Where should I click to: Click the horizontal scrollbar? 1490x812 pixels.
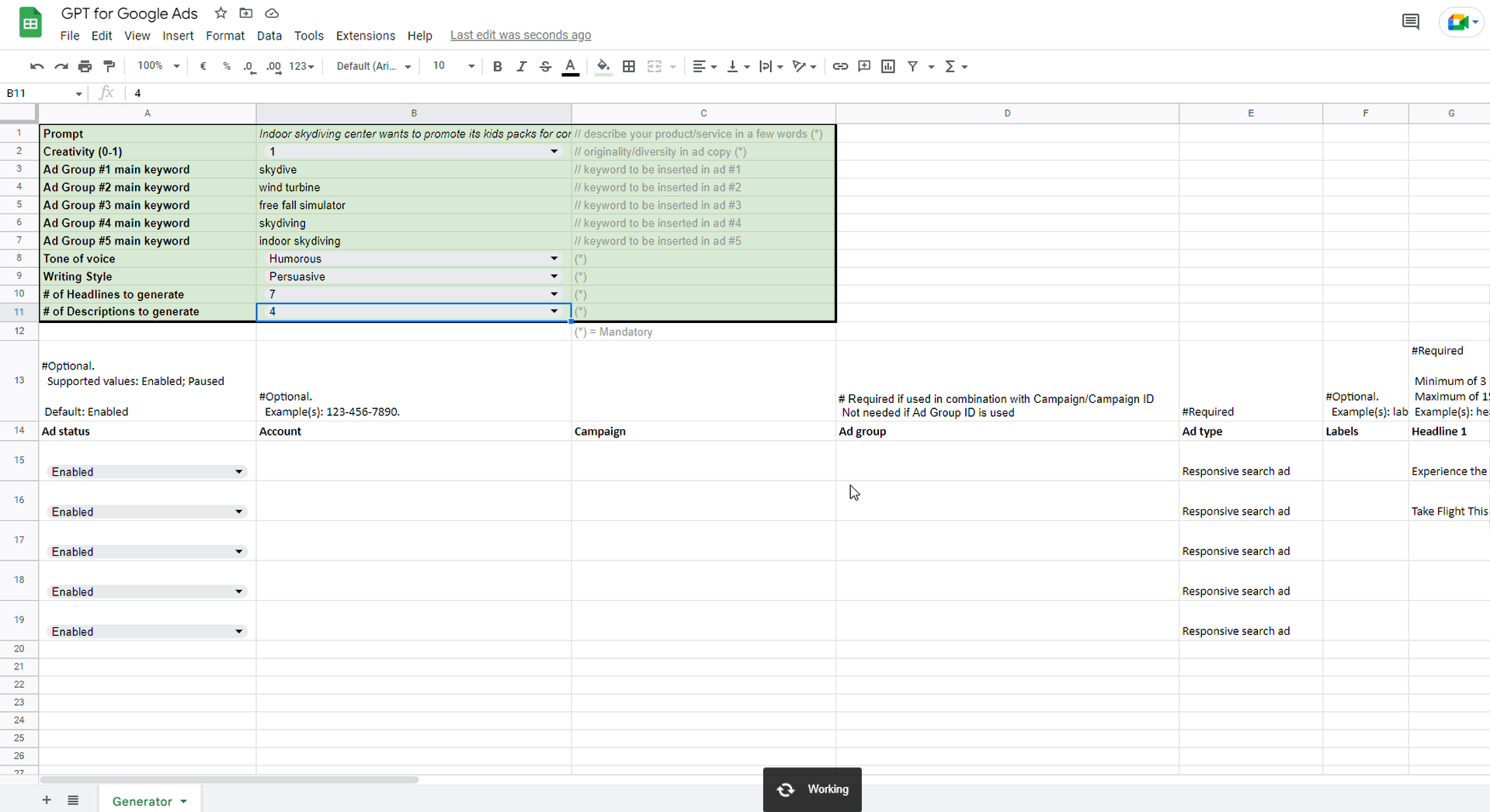tap(229, 779)
